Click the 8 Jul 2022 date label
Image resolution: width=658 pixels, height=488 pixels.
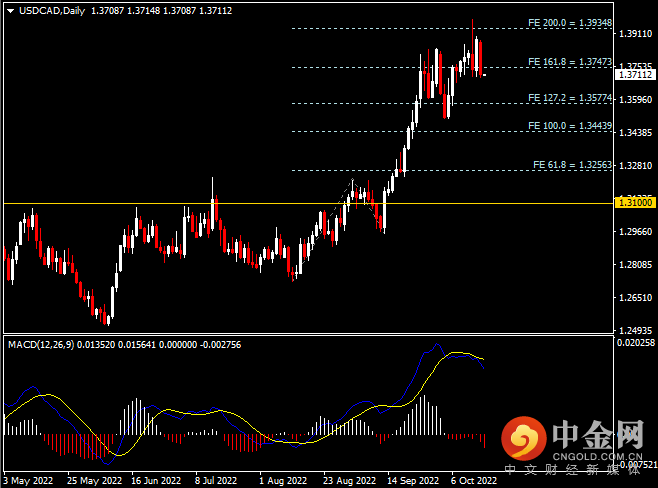216,480
